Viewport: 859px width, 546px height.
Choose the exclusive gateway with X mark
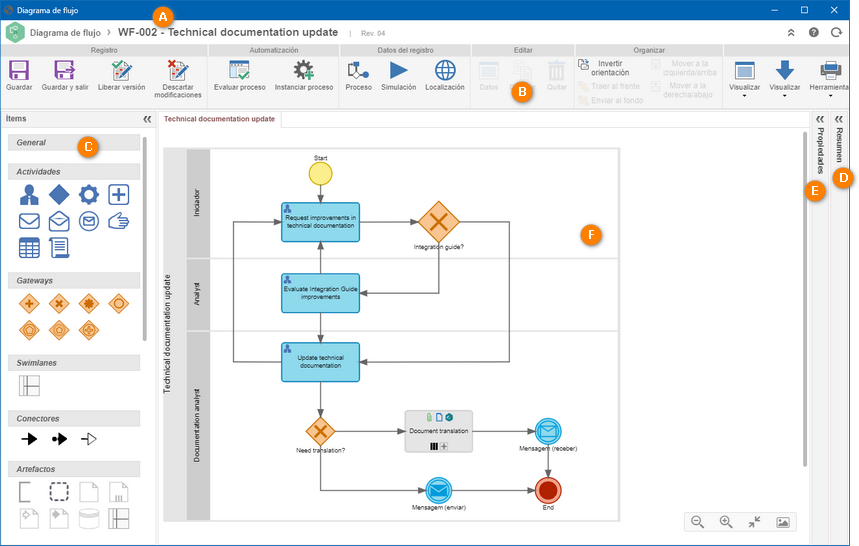[x=59, y=303]
